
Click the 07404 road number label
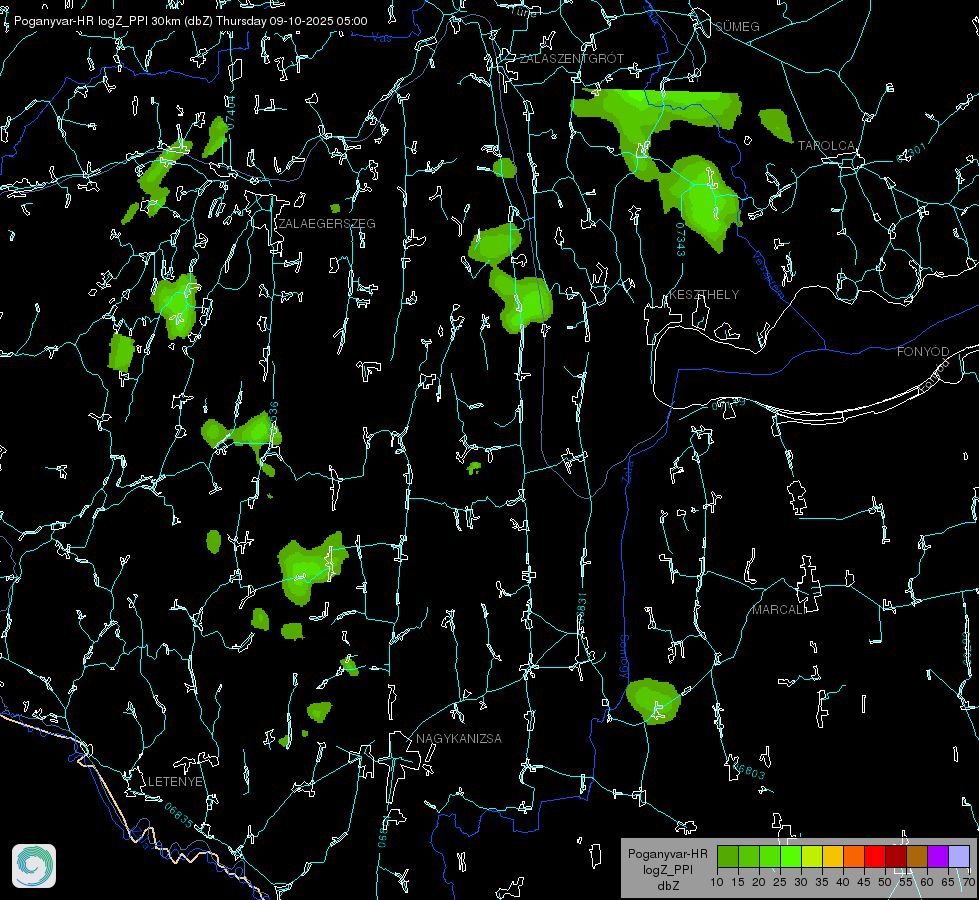click(231, 112)
